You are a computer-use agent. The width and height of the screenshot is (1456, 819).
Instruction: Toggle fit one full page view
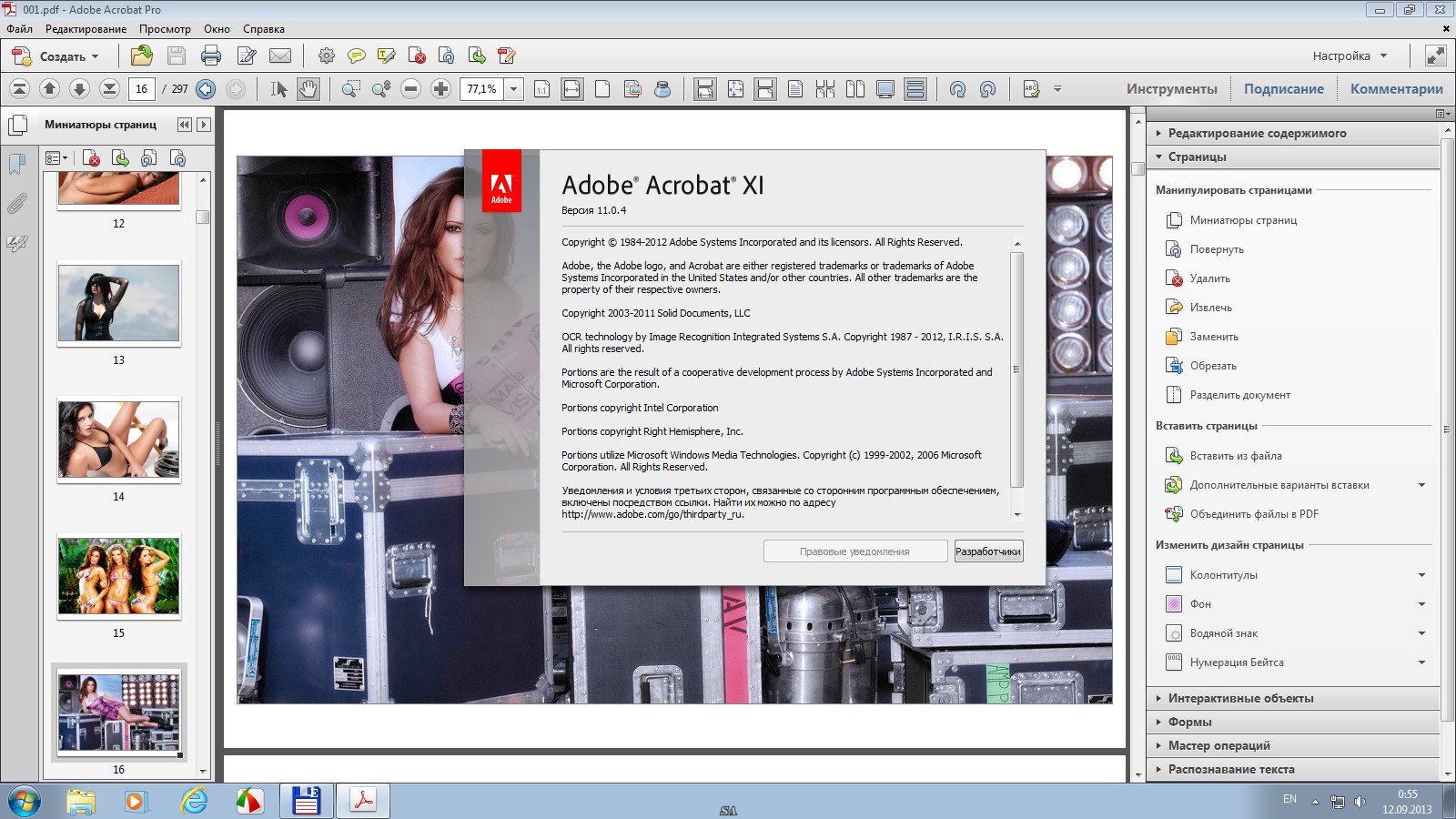(x=735, y=88)
